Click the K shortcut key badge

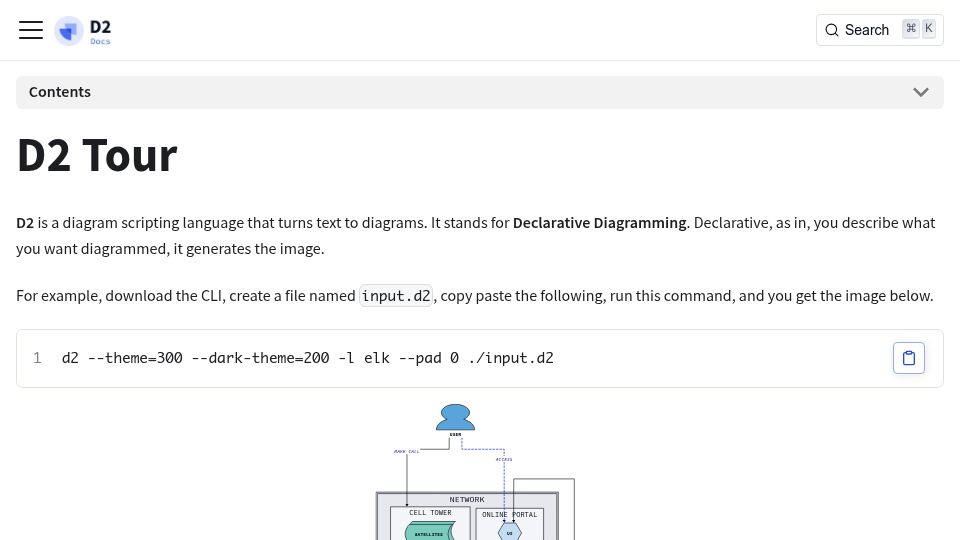(929, 29)
